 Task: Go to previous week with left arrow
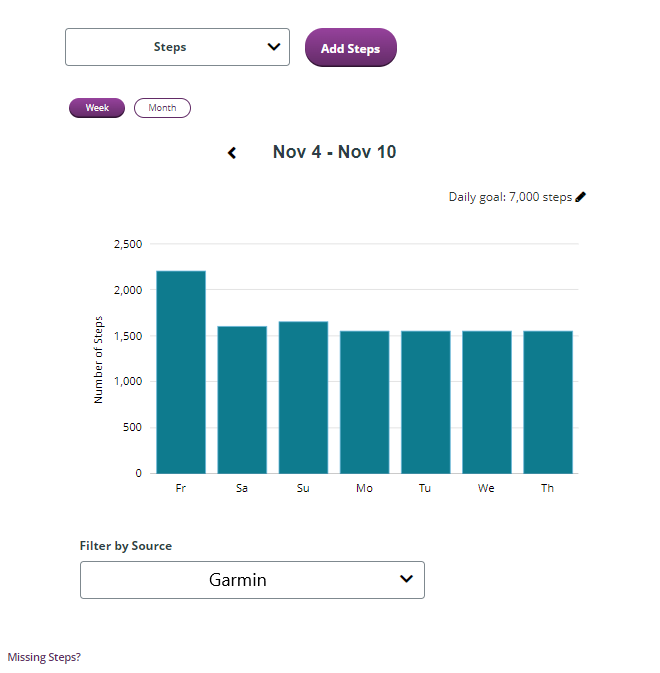click(x=232, y=153)
